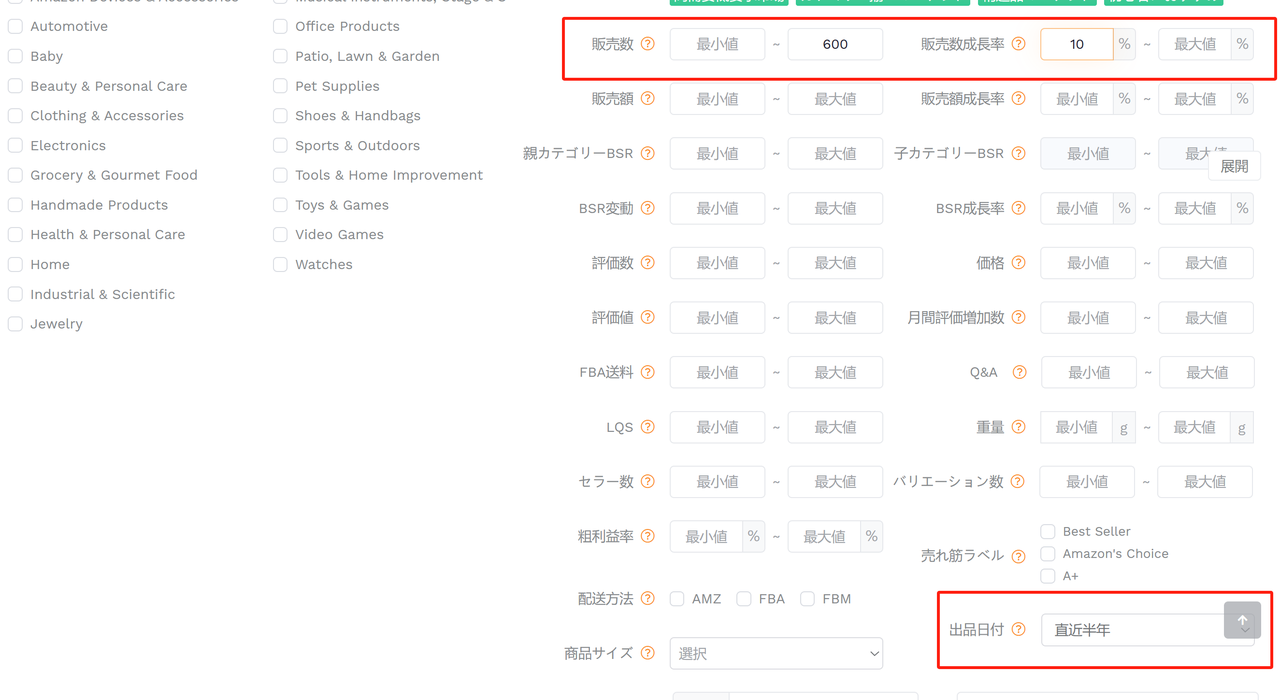Click the 販売数 maximum field showing 600

(x=835, y=44)
